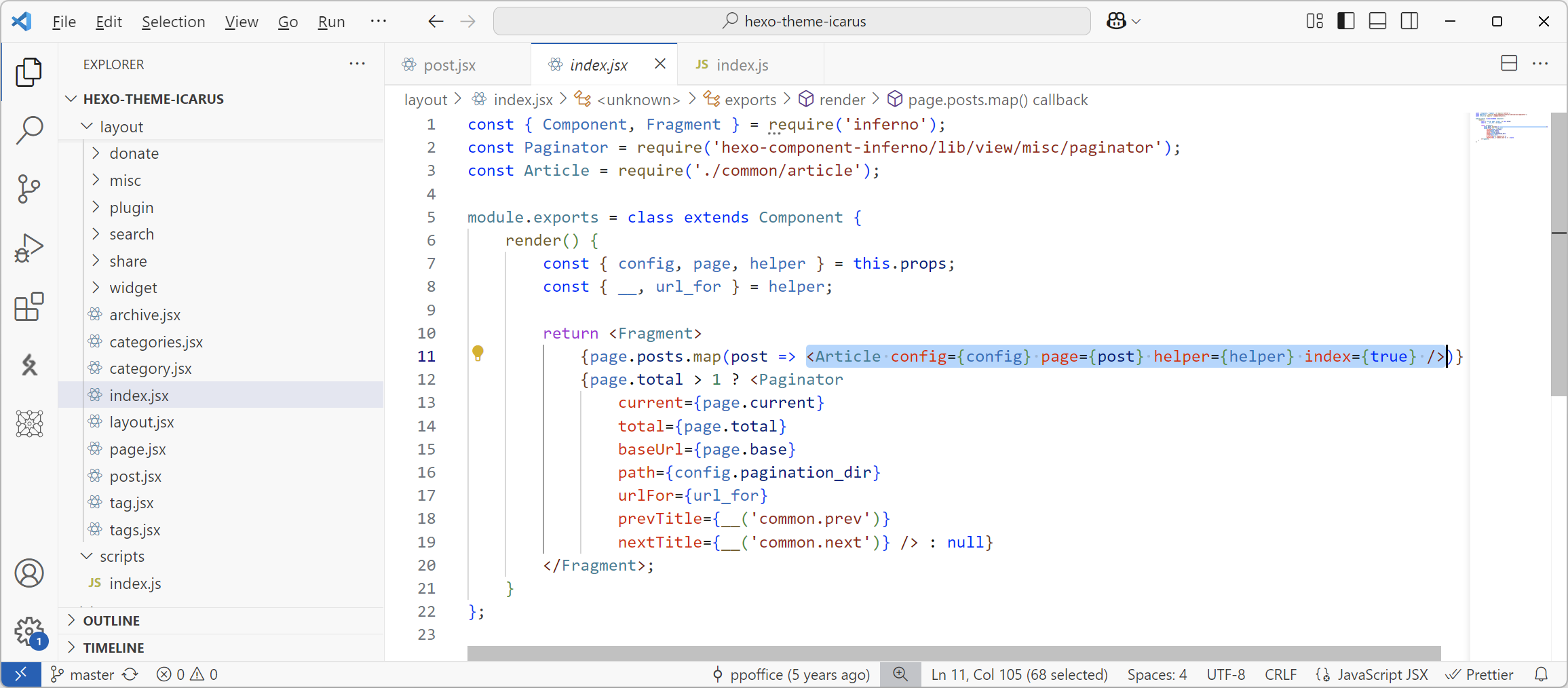
Task: Toggle the secondary side bar visibility
Action: (1409, 21)
